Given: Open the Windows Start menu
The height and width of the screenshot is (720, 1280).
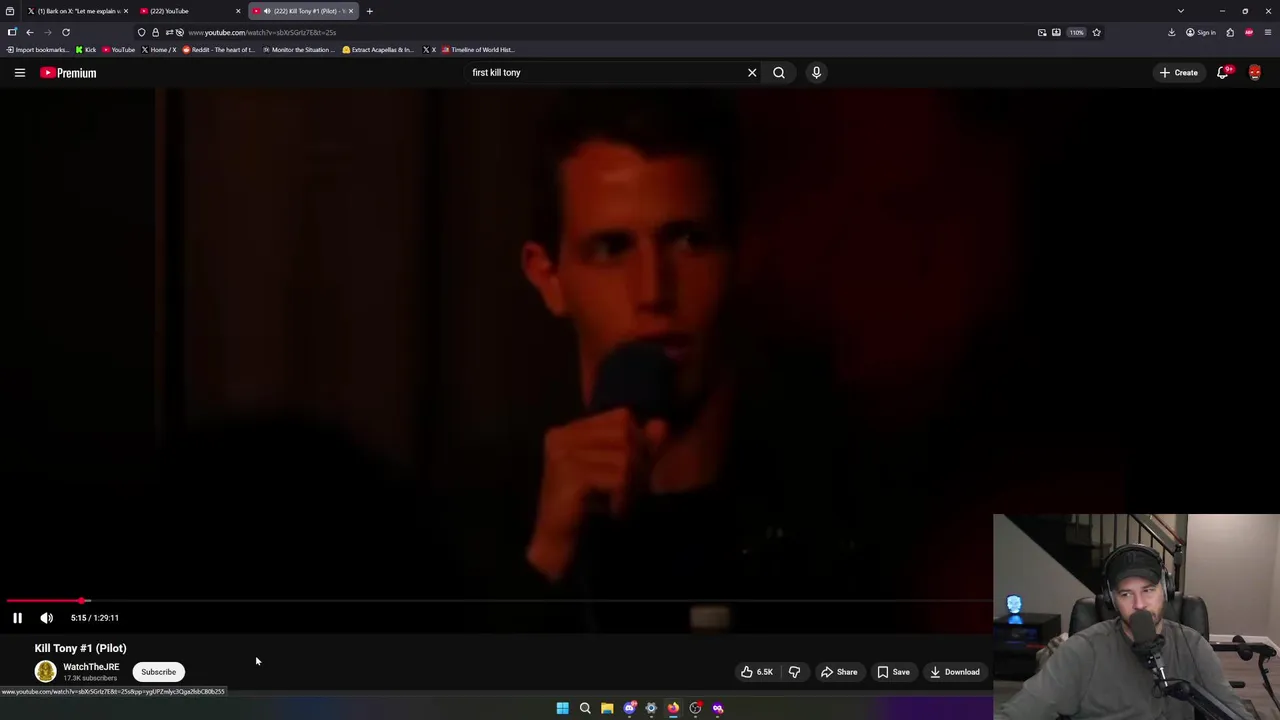Looking at the screenshot, I should tap(562, 708).
